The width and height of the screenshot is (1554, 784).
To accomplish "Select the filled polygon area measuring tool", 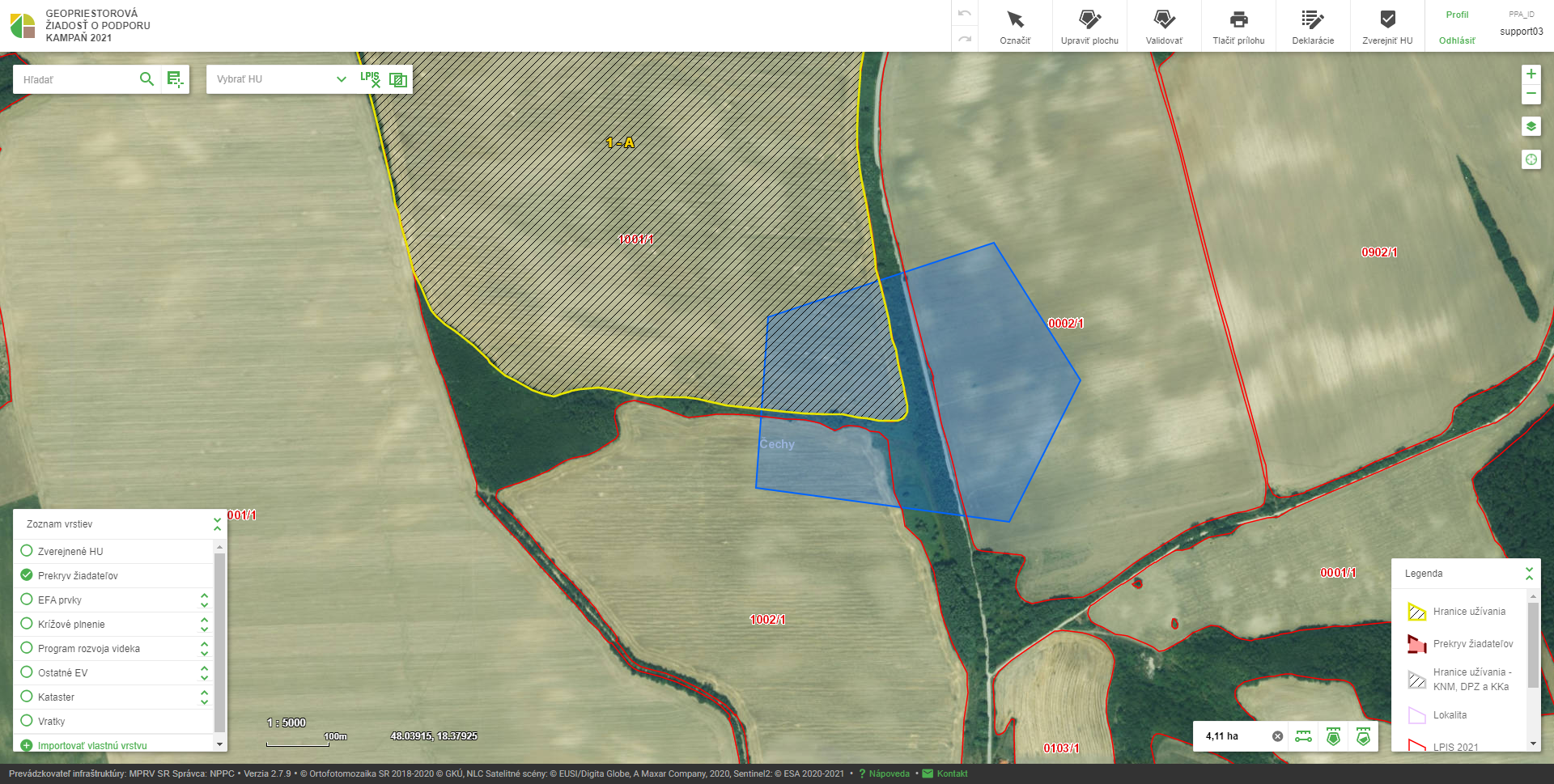I will coord(1333,736).
